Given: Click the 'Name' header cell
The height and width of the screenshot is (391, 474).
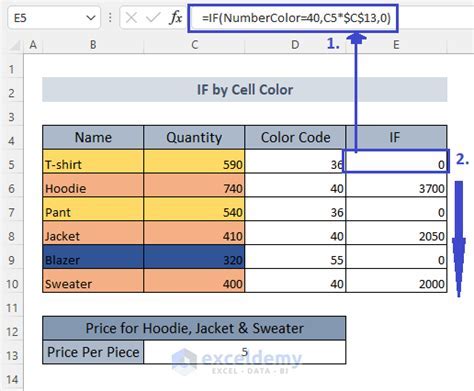Looking at the screenshot, I should pos(93,137).
